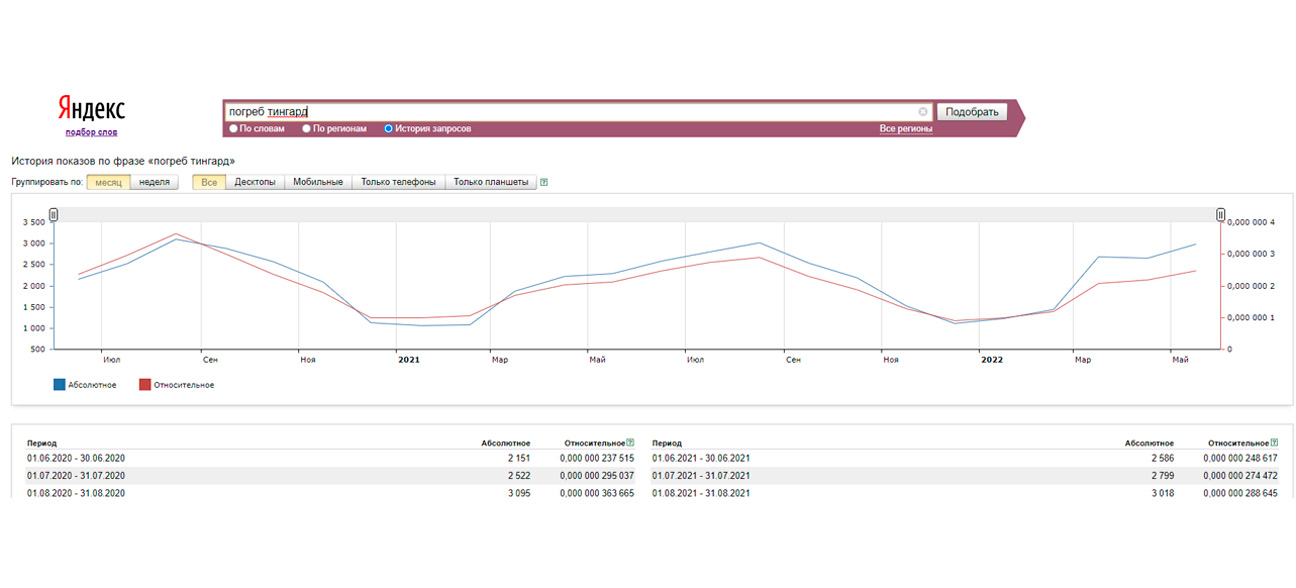Click the blue Абсолютное legend swatch

(59, 385)
